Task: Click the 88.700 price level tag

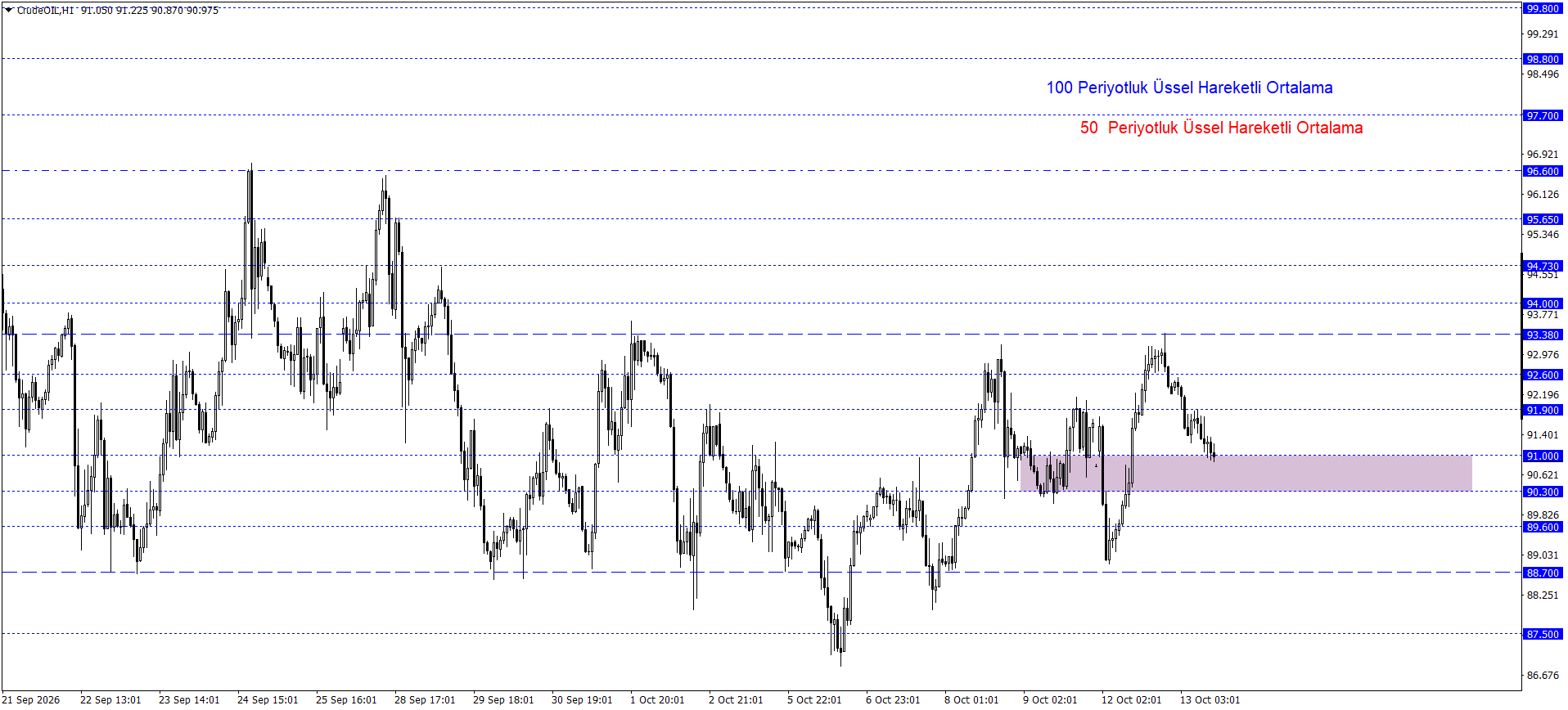Action: pyautogui.click(x=1543, y=573)
